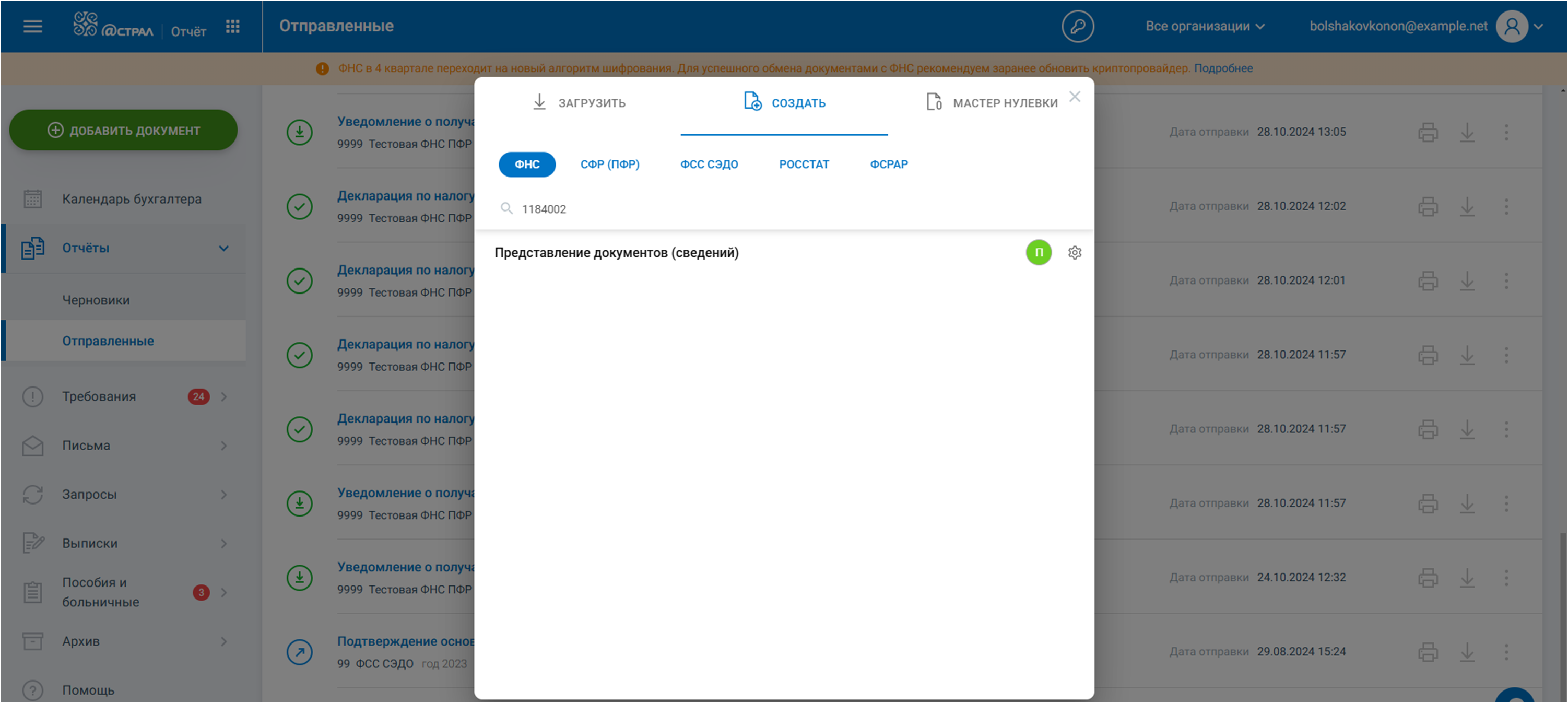Image resolution: width=1568 pixels, height=703 pixels.
Task: Open the hamburger menu icon
Action: click(32, 26)
